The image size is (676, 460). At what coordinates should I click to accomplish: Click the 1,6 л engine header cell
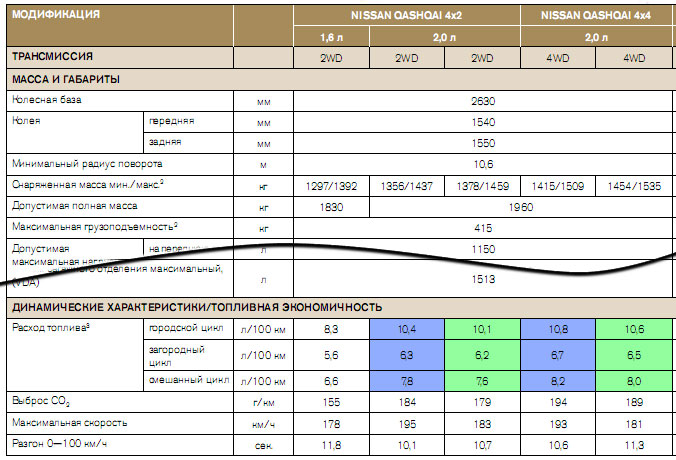(331, 37)
